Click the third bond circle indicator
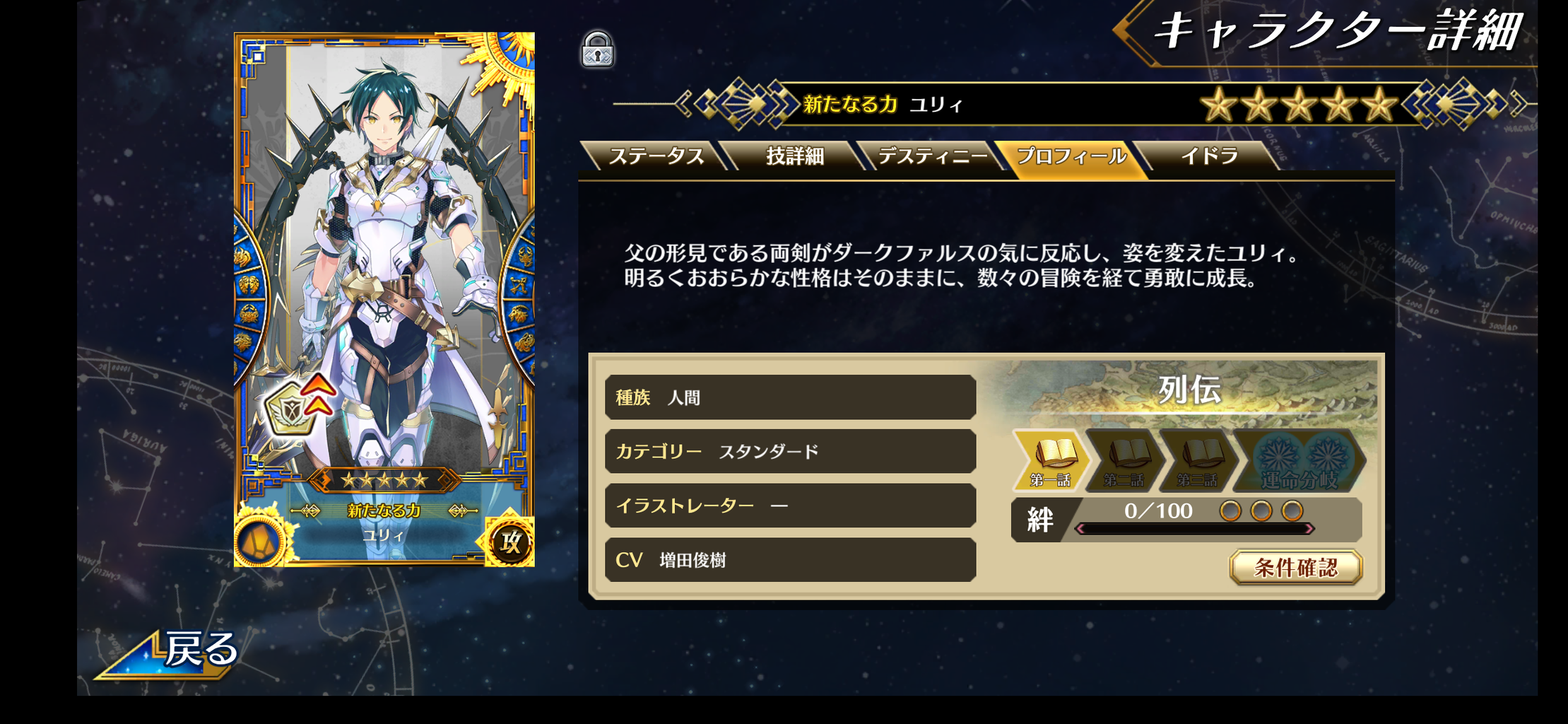Screen dimensions: 1568x724 point(1292,510)
